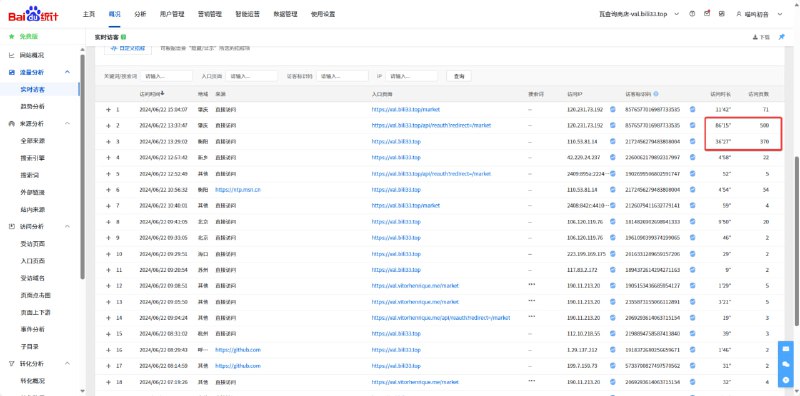Viewport: 800px width, 396px height.
Task: Expand row 2 with the plus sign
Action: [108, 126]
